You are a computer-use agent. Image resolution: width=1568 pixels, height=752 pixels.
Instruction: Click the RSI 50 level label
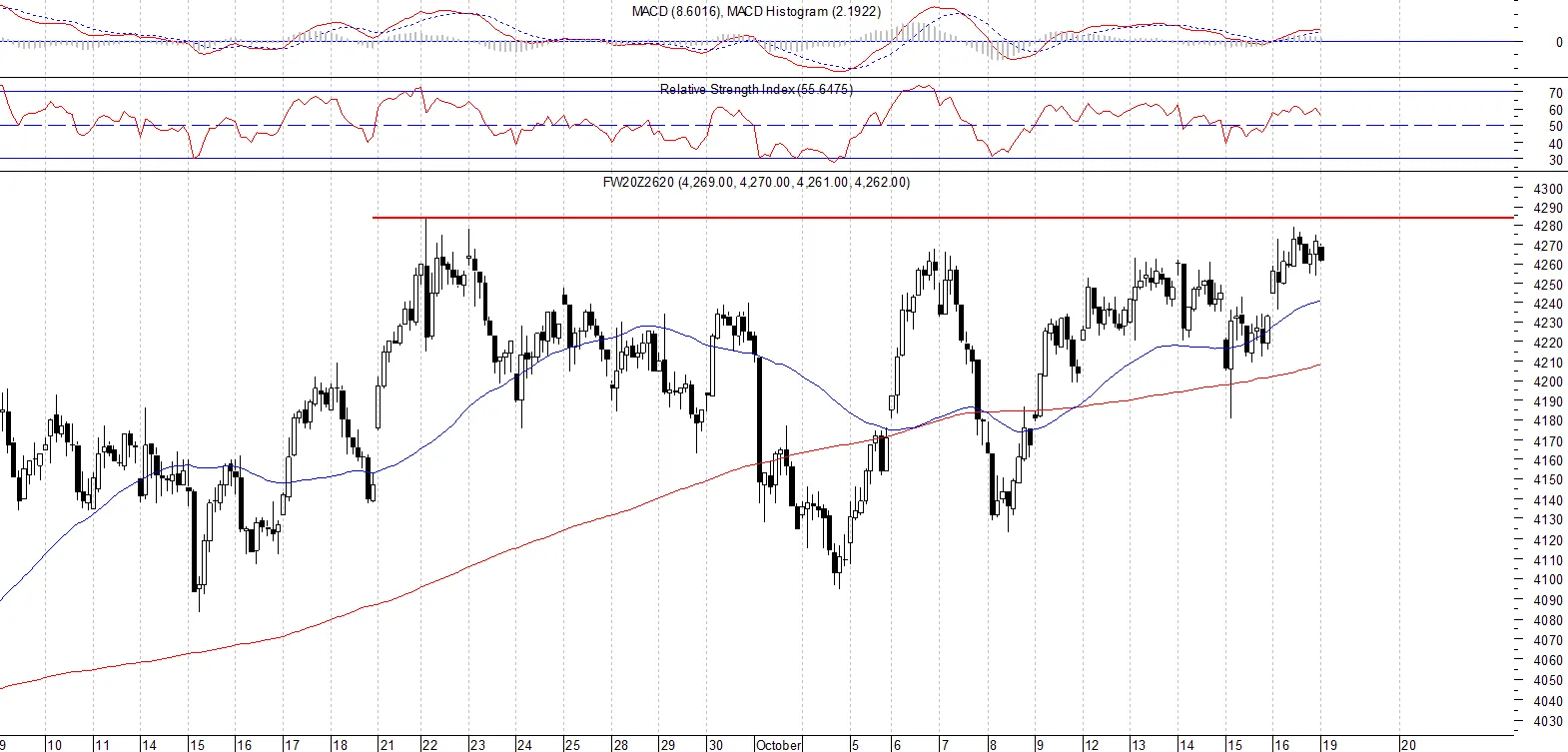(x=1556, y=127)
